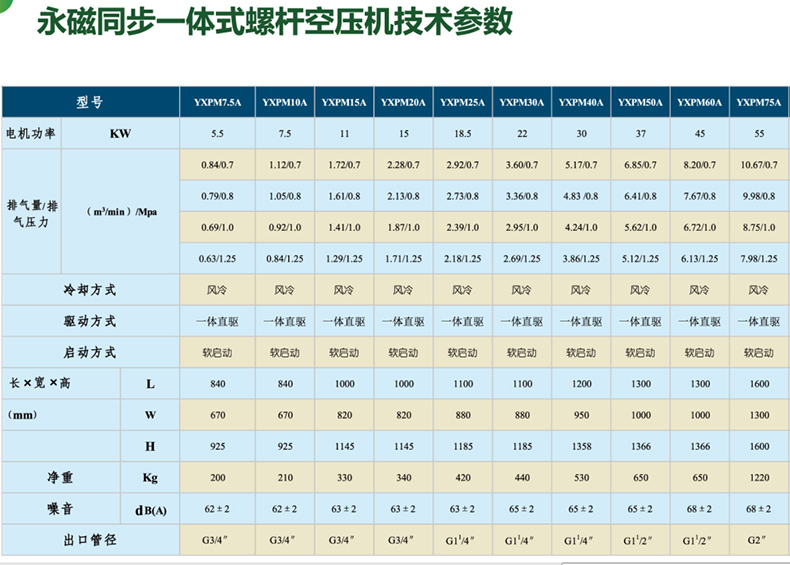The image size is (790, 565).
Task: Select the 型号 header cell
Action: point(90,102)
